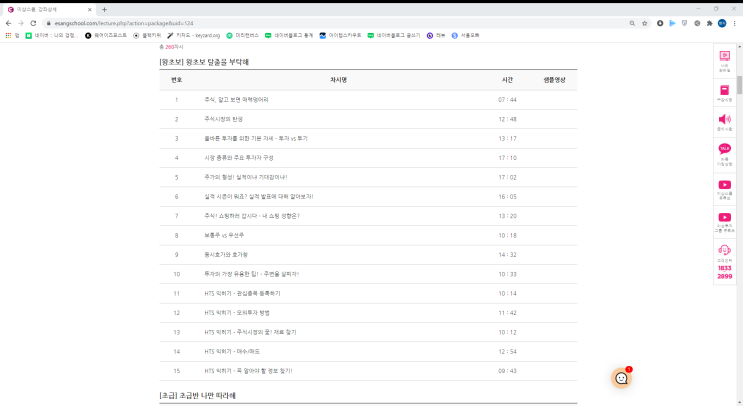Click the page vertical scrollbar thumb
The width and height of the screenshot is (743, 406).
click(x=739, y=85)
